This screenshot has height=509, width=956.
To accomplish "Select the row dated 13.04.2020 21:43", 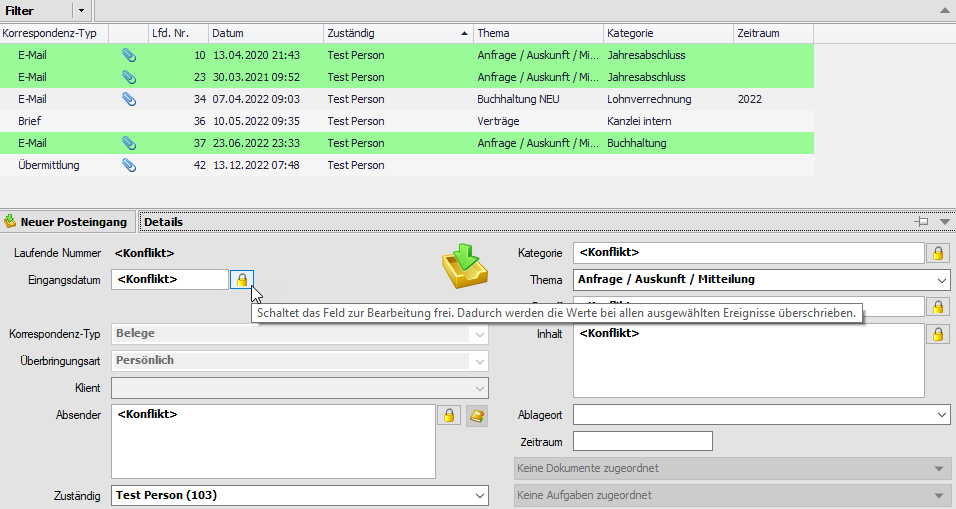I will (x=407, y=55).
